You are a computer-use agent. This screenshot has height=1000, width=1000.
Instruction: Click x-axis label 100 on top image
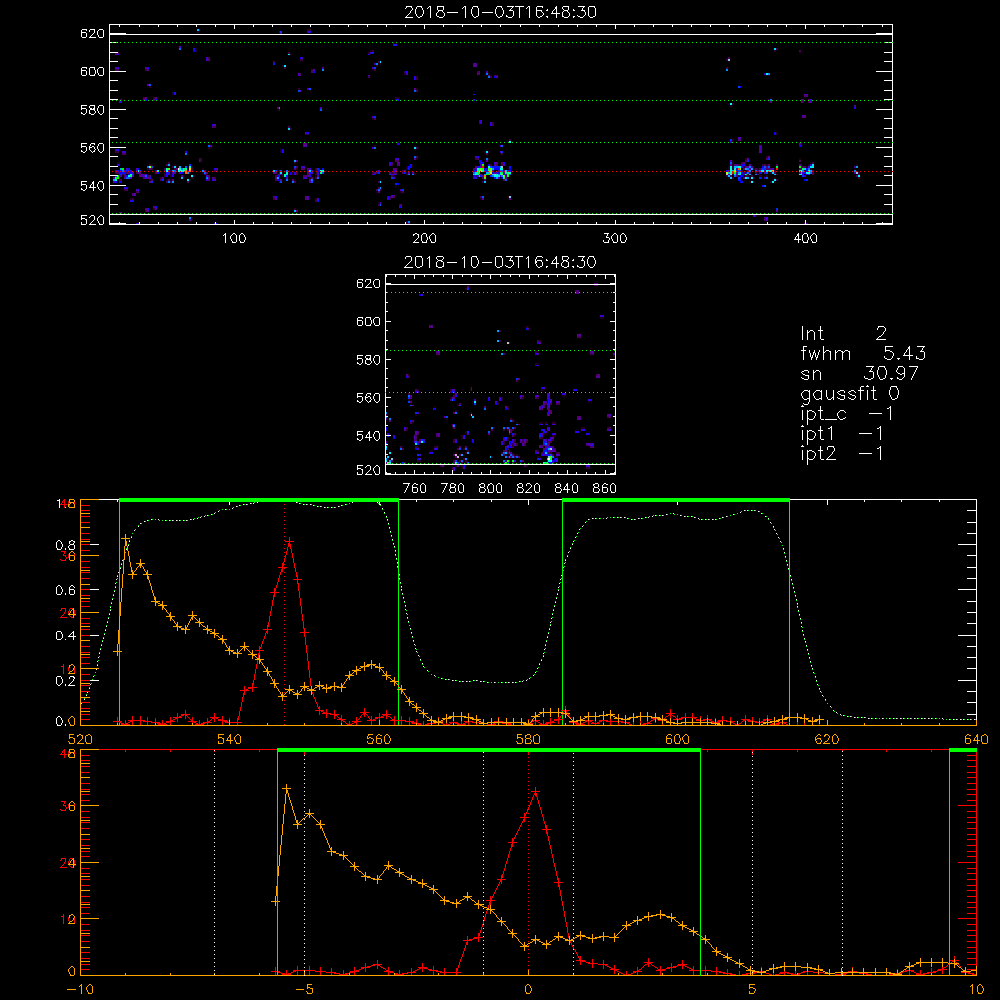pos(234,239)
